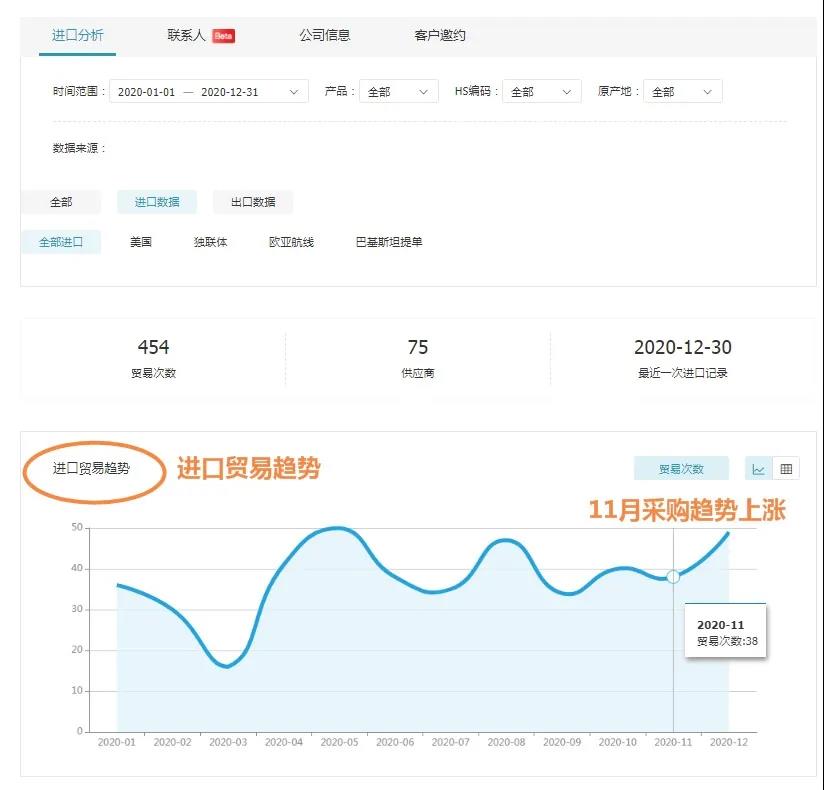Open the 时间范围 date range dropdown
Screen dimensions: 824x790
pos(209,91)
